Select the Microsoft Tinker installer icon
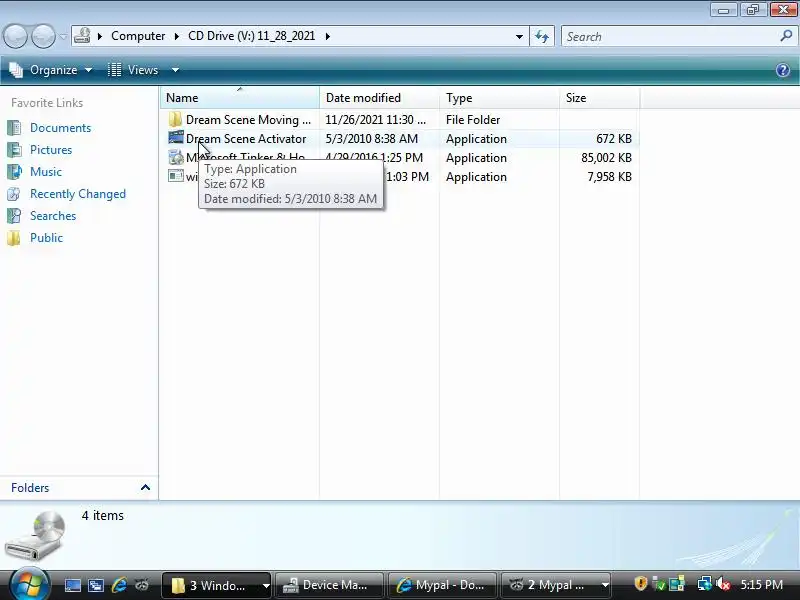The width and height of the screenshot is (800, 600). [x=176, y=157]
